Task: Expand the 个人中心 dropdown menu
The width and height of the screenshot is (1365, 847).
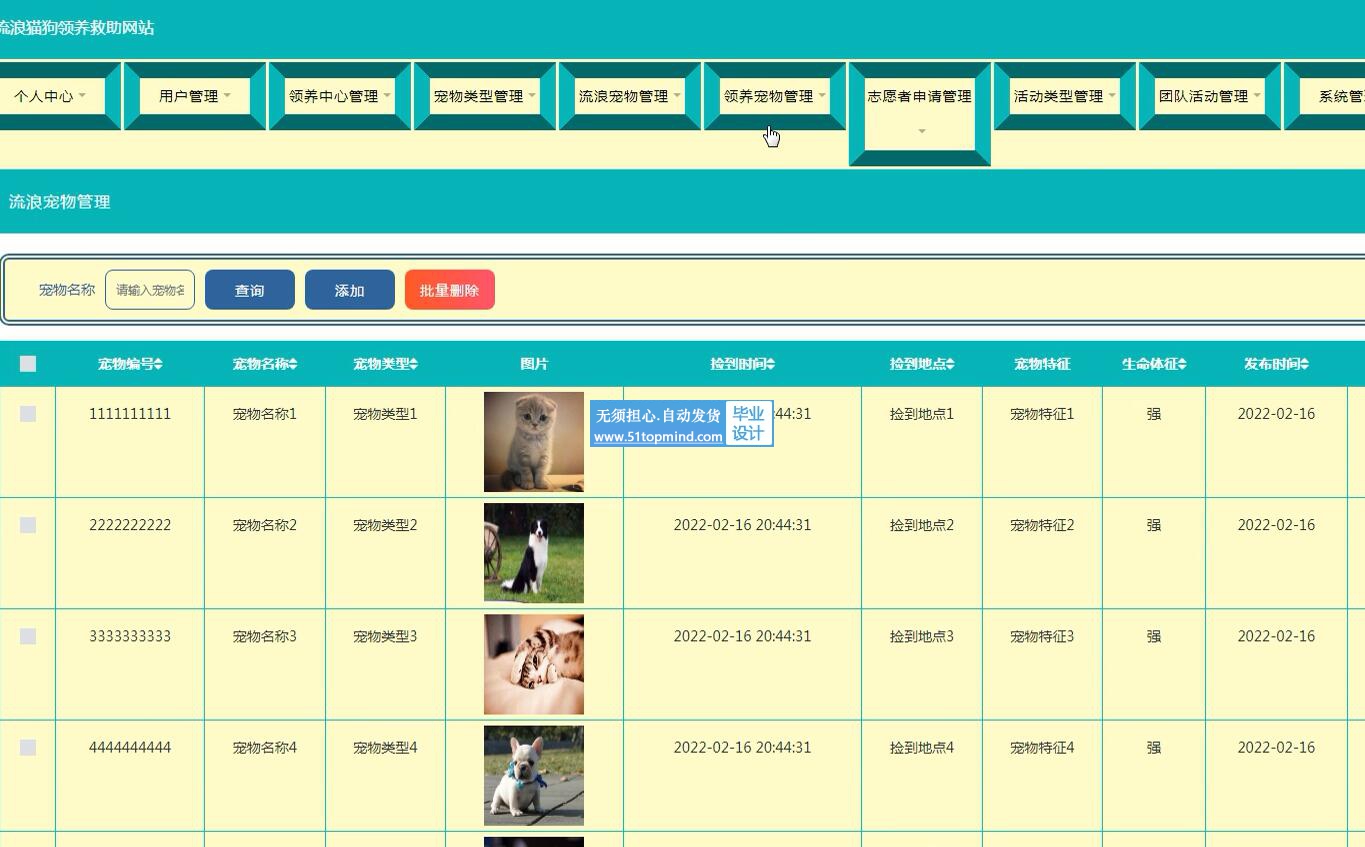Action: (50, 96)
